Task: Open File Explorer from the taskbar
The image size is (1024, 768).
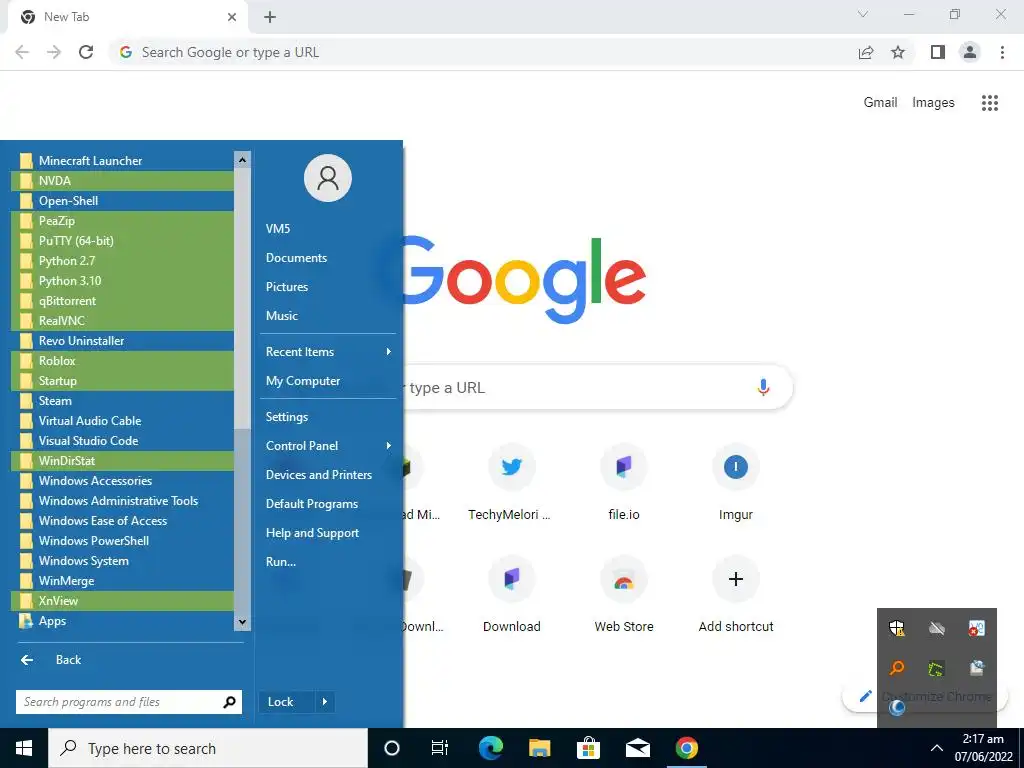Action: pos(539,748)
